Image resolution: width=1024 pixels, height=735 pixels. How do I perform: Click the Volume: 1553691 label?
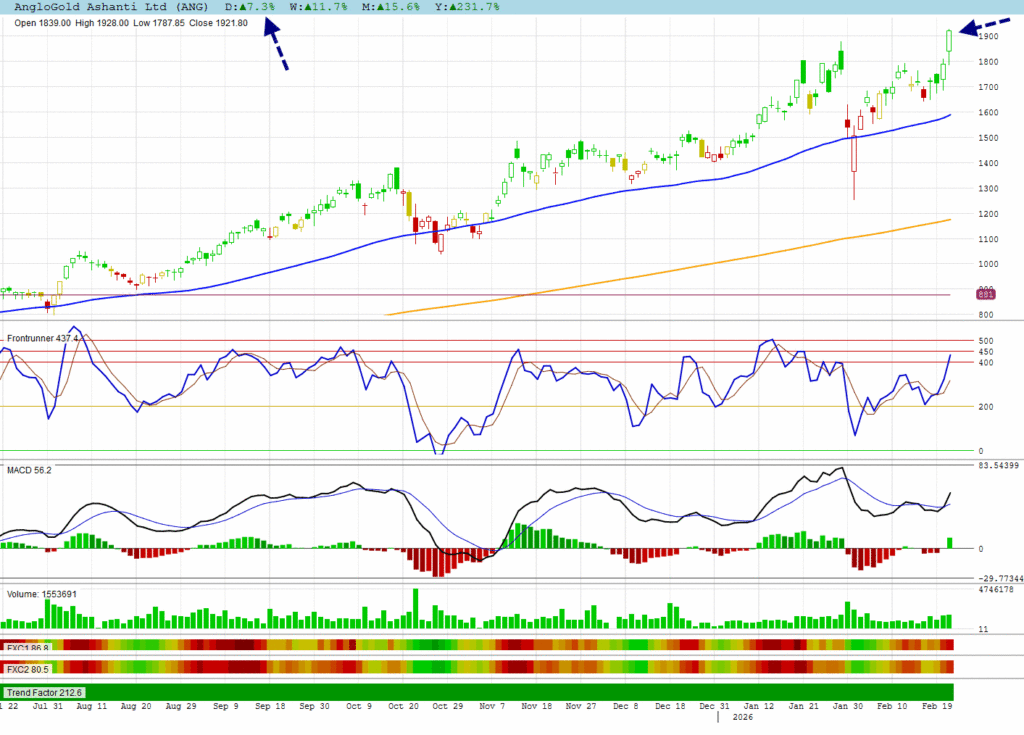point(42,594)
